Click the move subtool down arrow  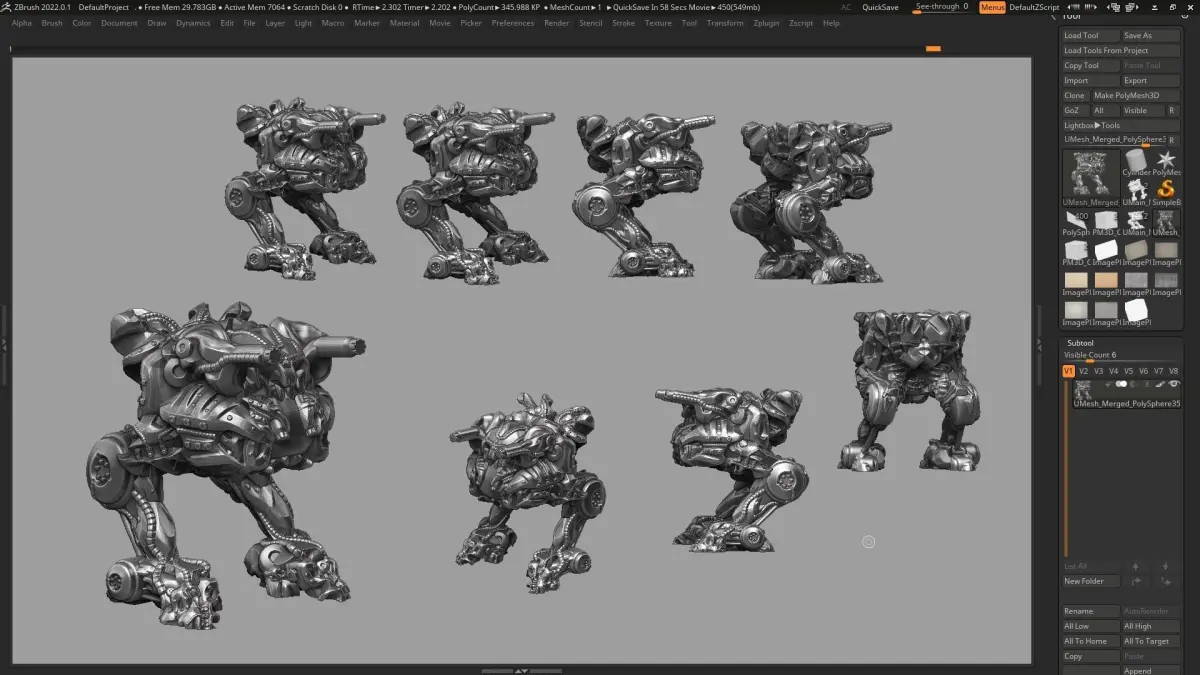[1166, 566]
